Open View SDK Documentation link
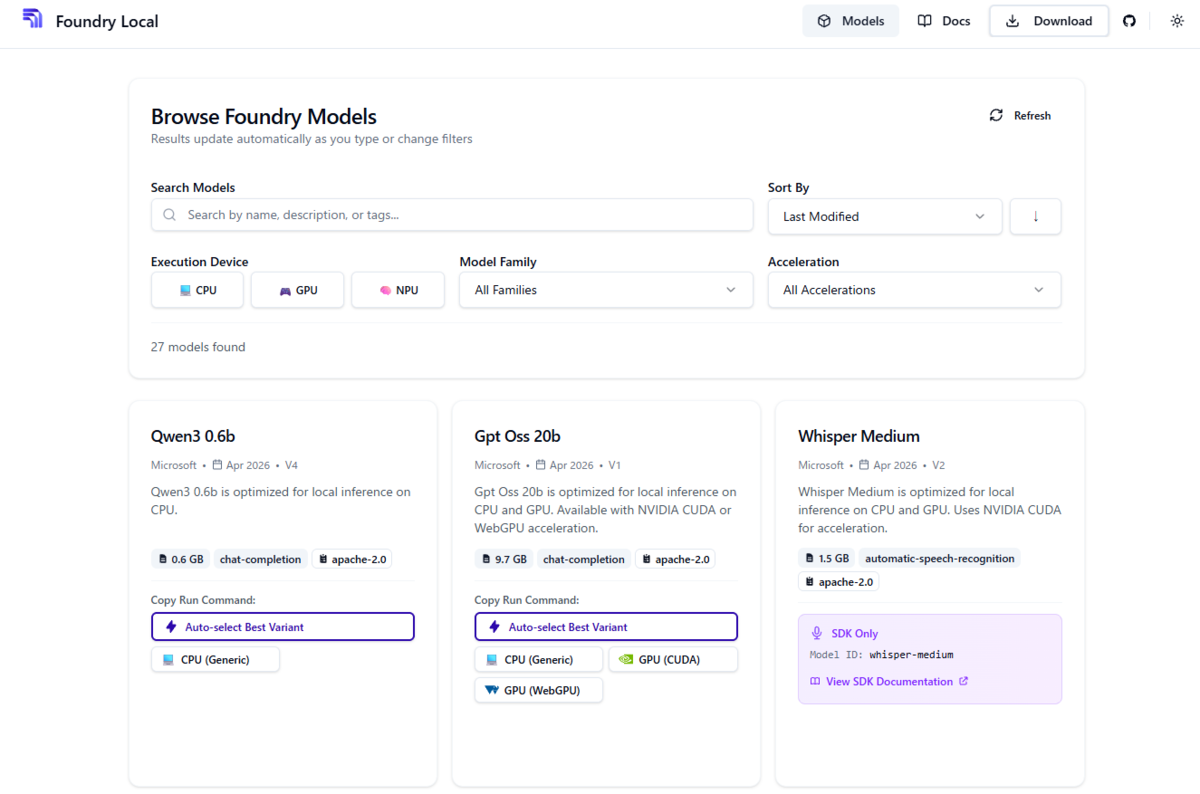 click(889, 681)
